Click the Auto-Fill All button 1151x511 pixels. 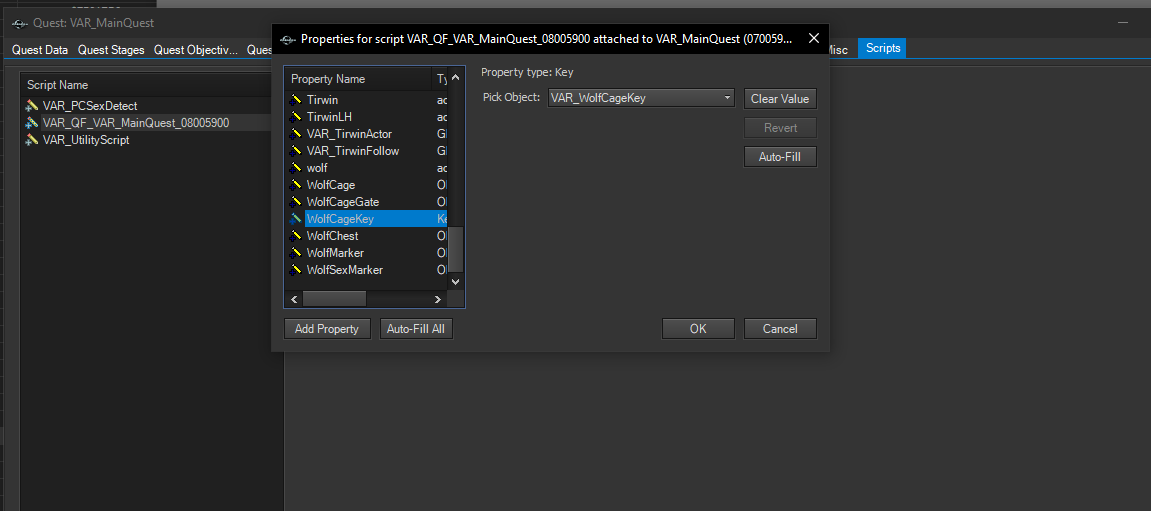click(416, 329)
